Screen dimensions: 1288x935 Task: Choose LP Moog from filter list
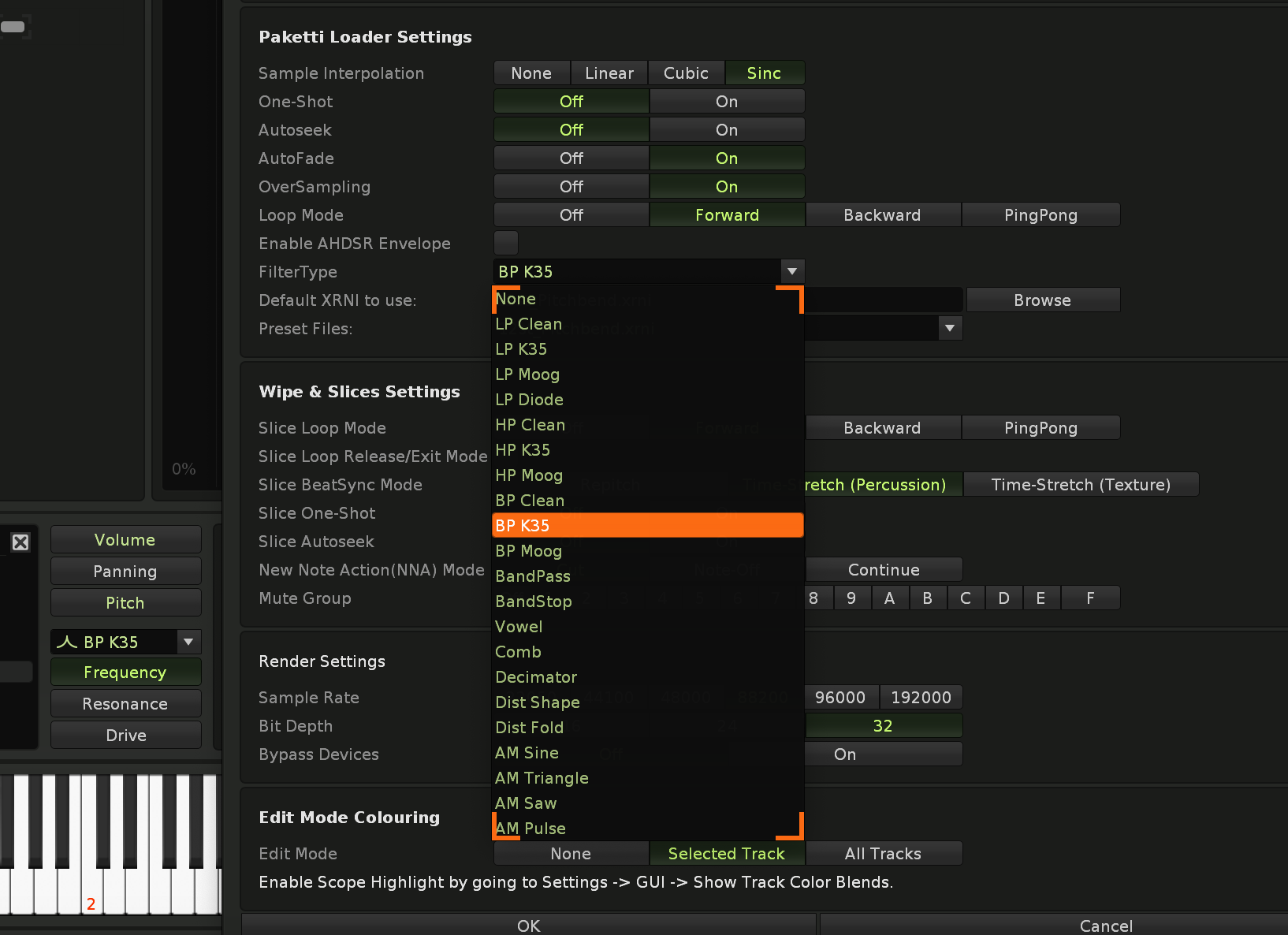click(527, 374)
